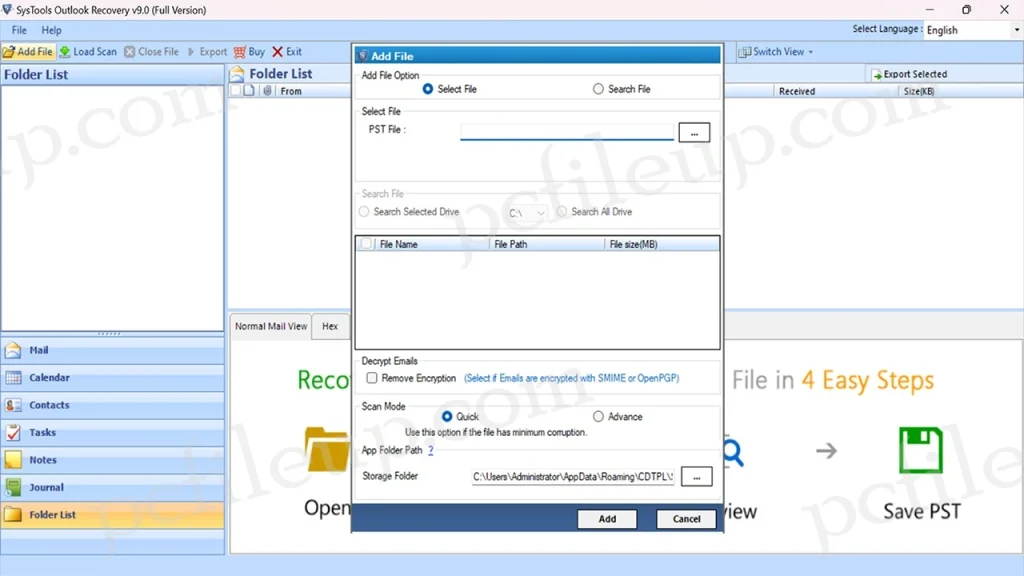Click the Cancel button in dialog
Viewport: 1024px width, 576px height.
[x=686, y=519]
